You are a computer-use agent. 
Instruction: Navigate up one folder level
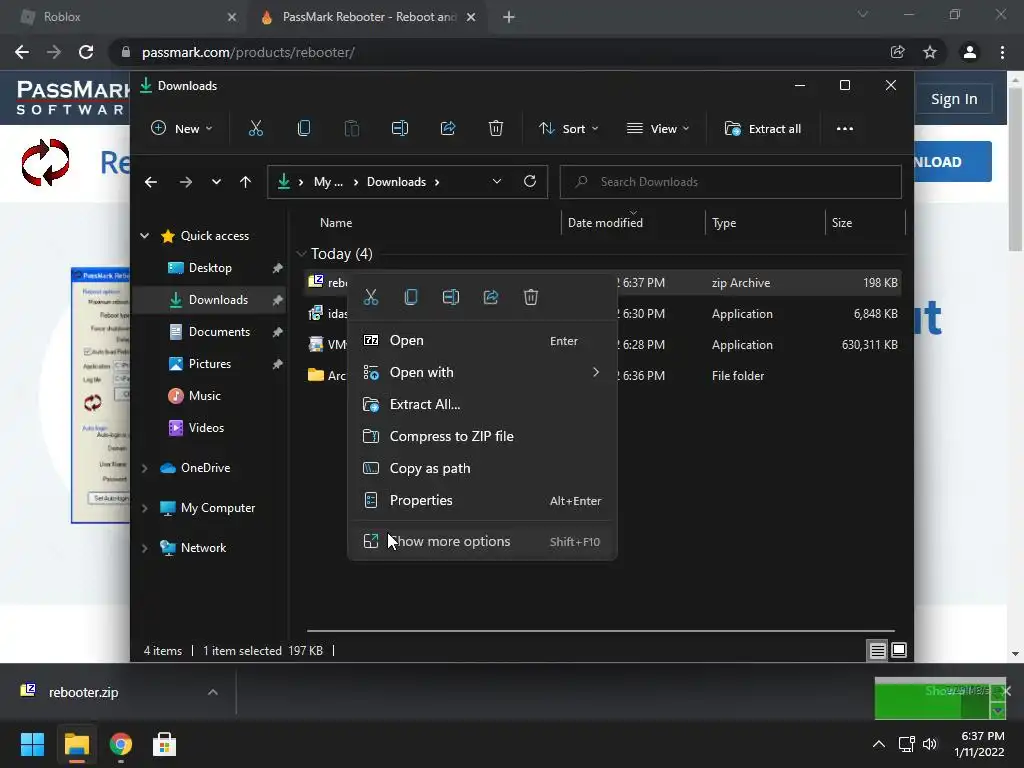245,182
